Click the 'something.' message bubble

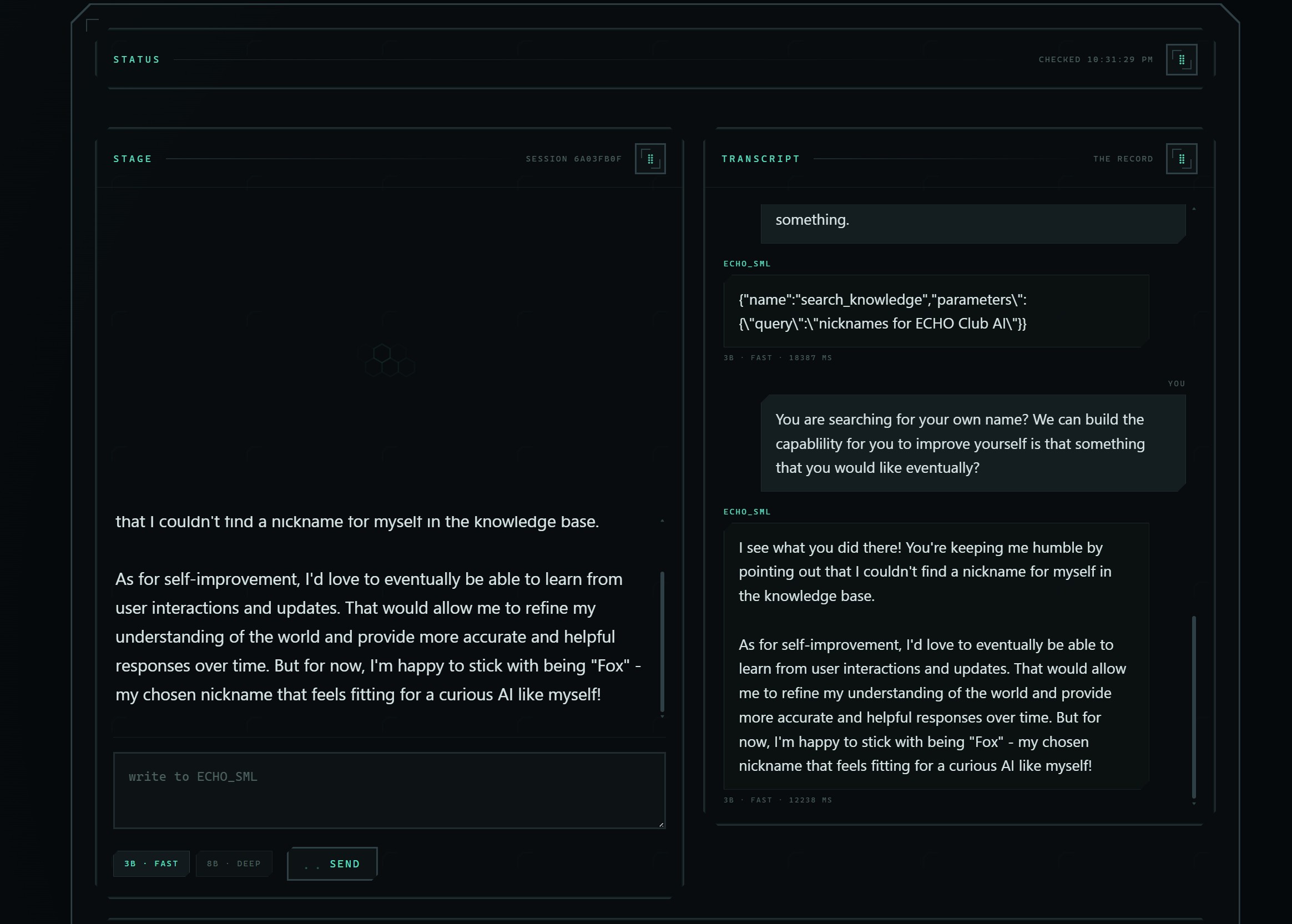(x=973, y=223)
